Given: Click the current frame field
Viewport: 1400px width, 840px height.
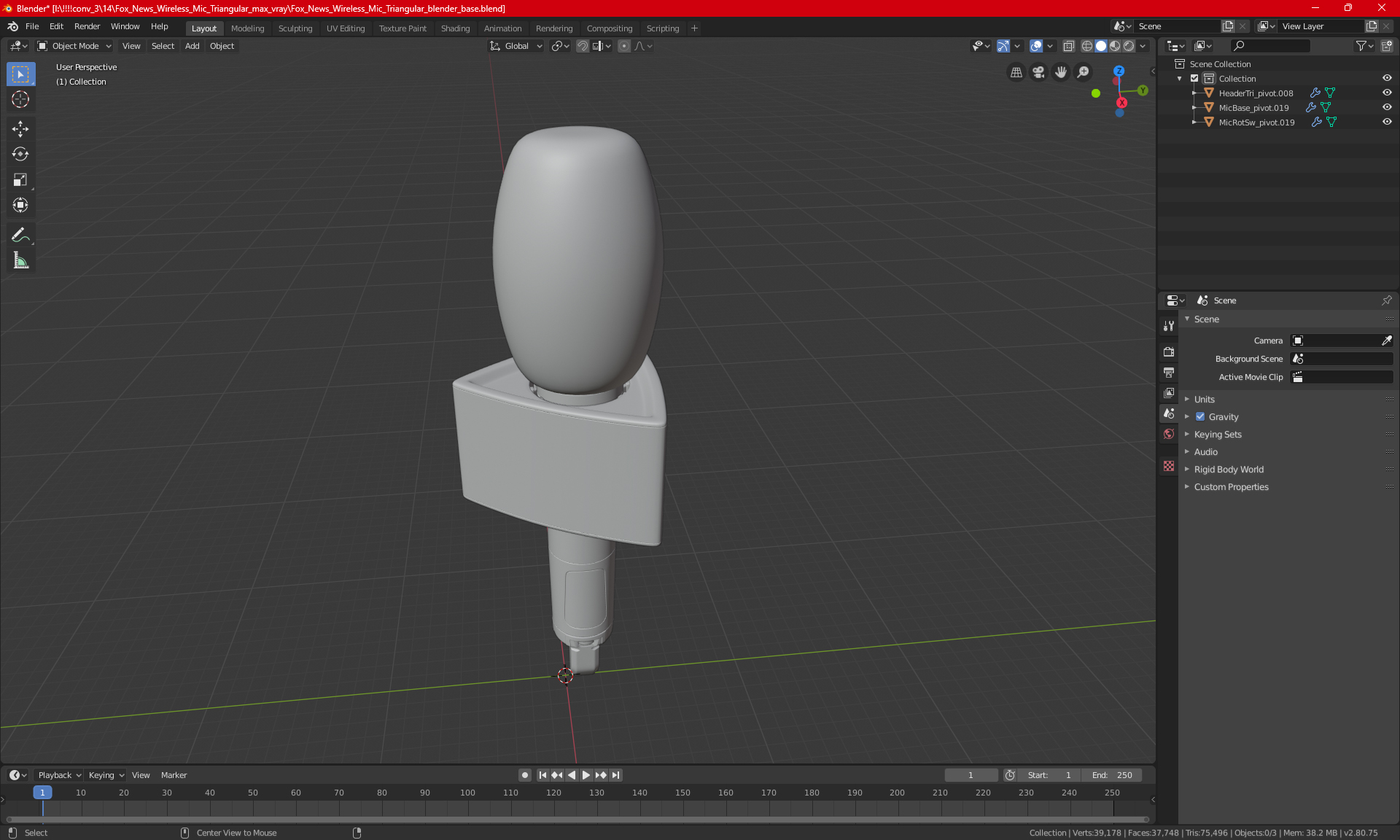Looking at the screenshot, I should 971,775.
